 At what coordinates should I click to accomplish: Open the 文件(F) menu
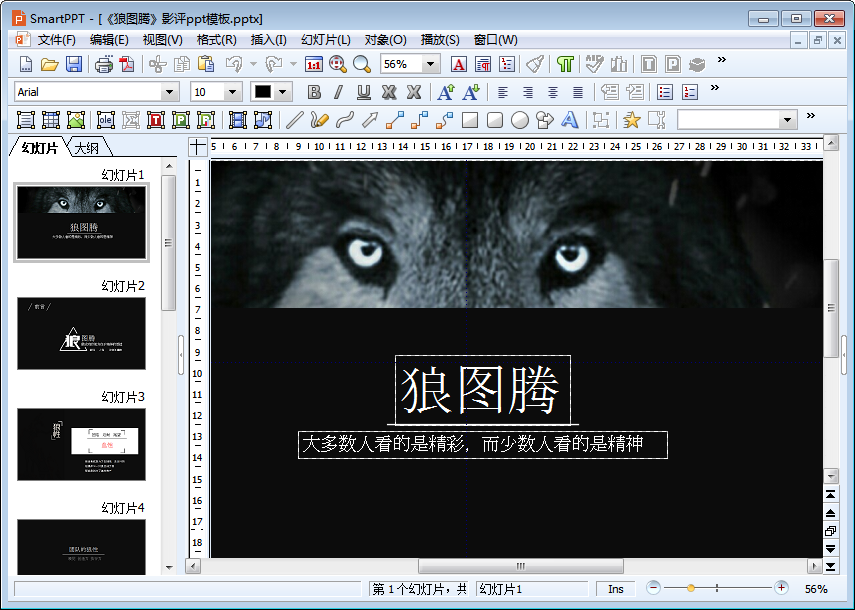pos(56,40)
